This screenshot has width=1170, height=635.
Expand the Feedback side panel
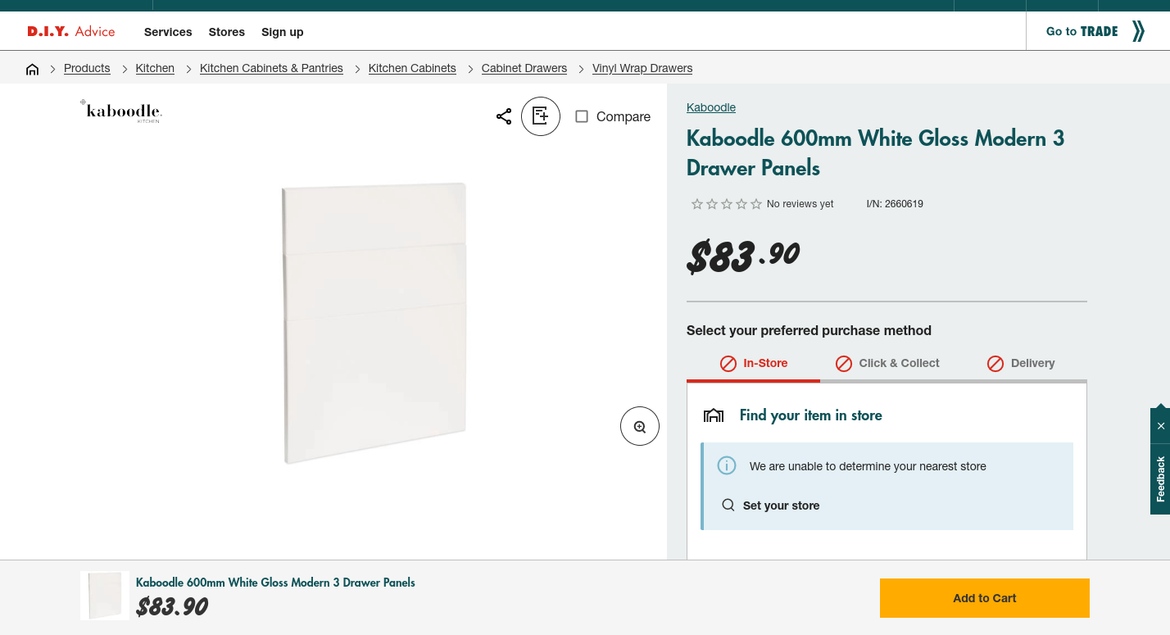1160,480
